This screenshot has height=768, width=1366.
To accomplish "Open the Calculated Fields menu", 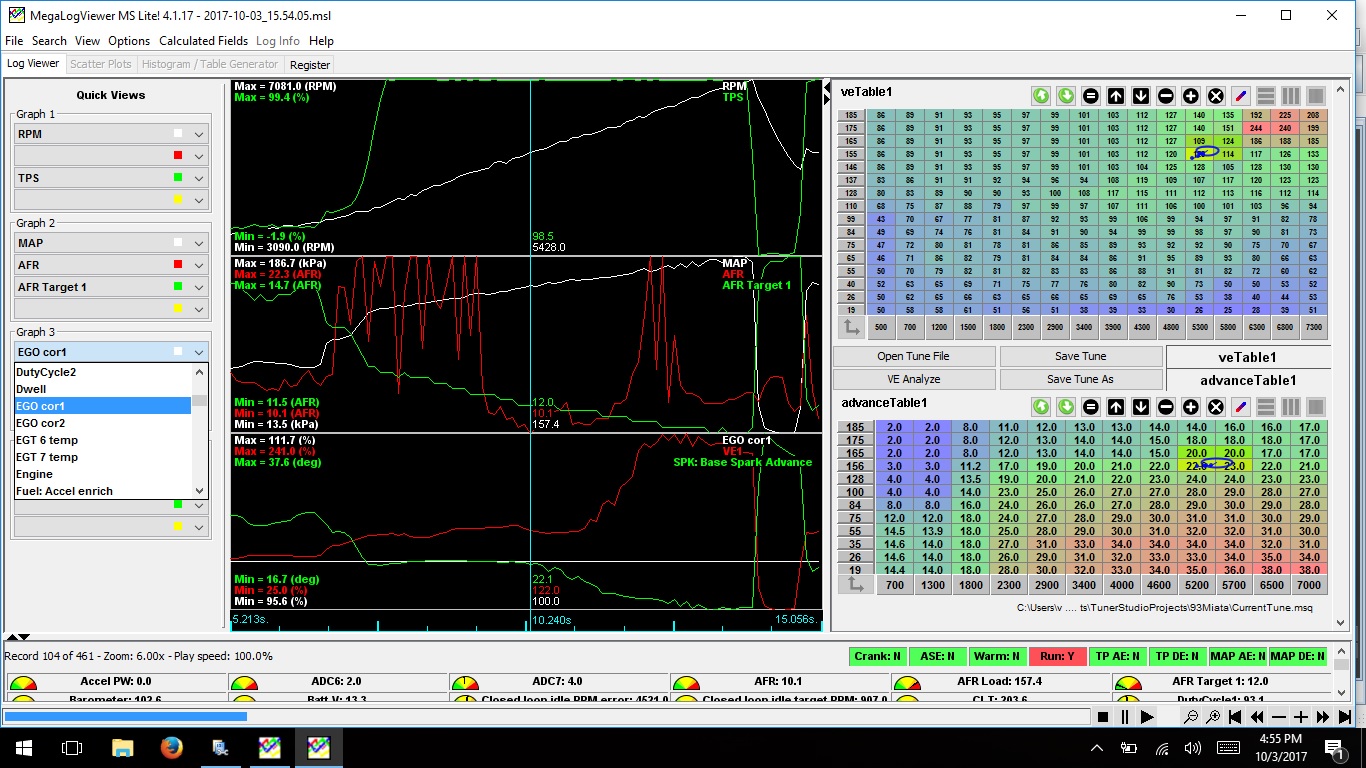I will pos(203,41).
